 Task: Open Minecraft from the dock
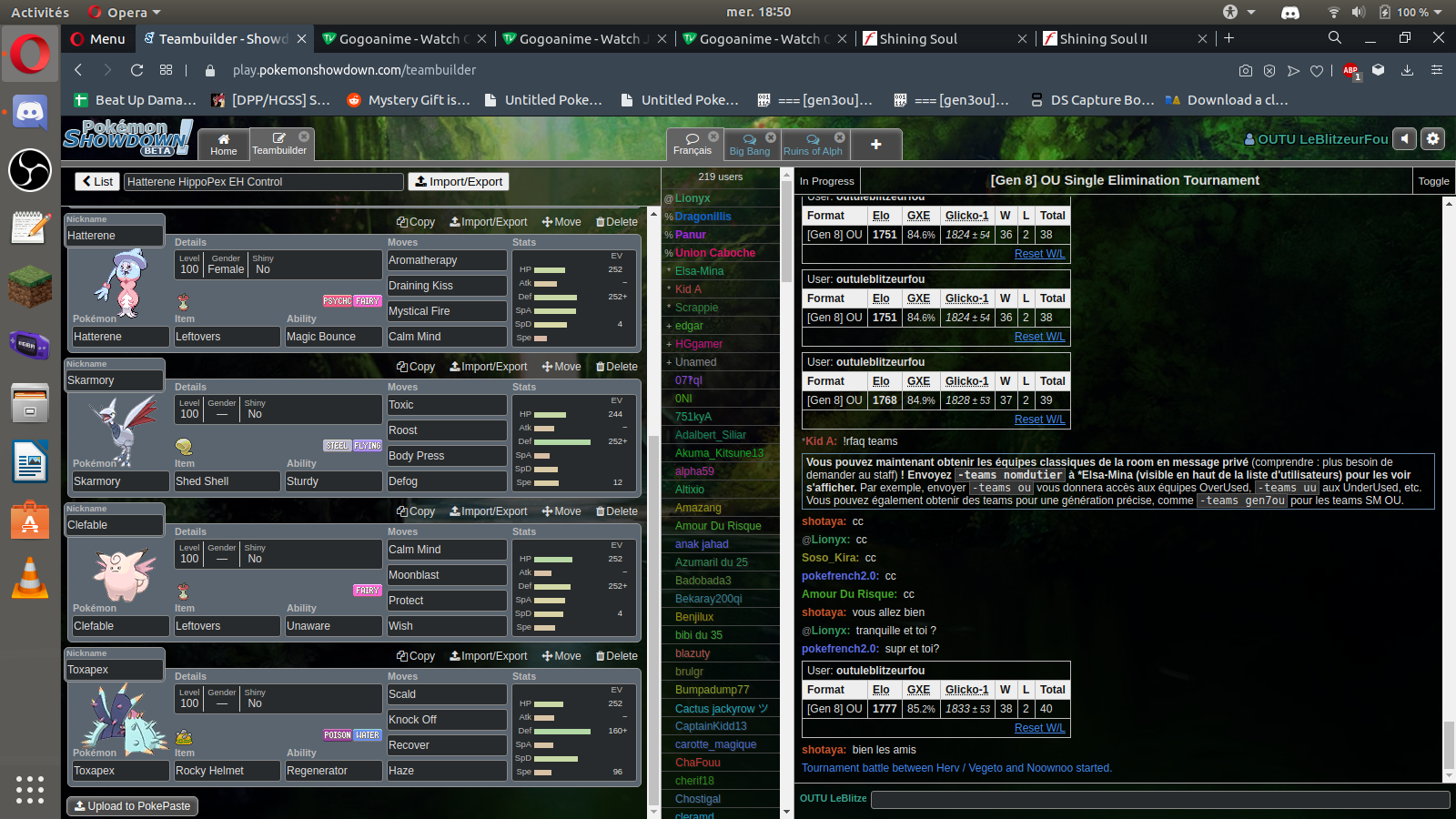(30, 287)
